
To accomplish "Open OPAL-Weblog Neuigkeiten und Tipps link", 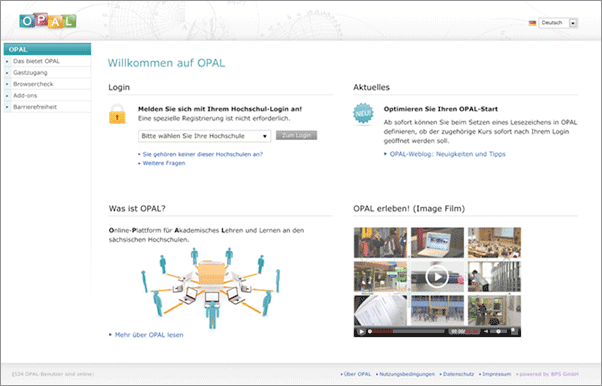I will (x=447, y=154).
